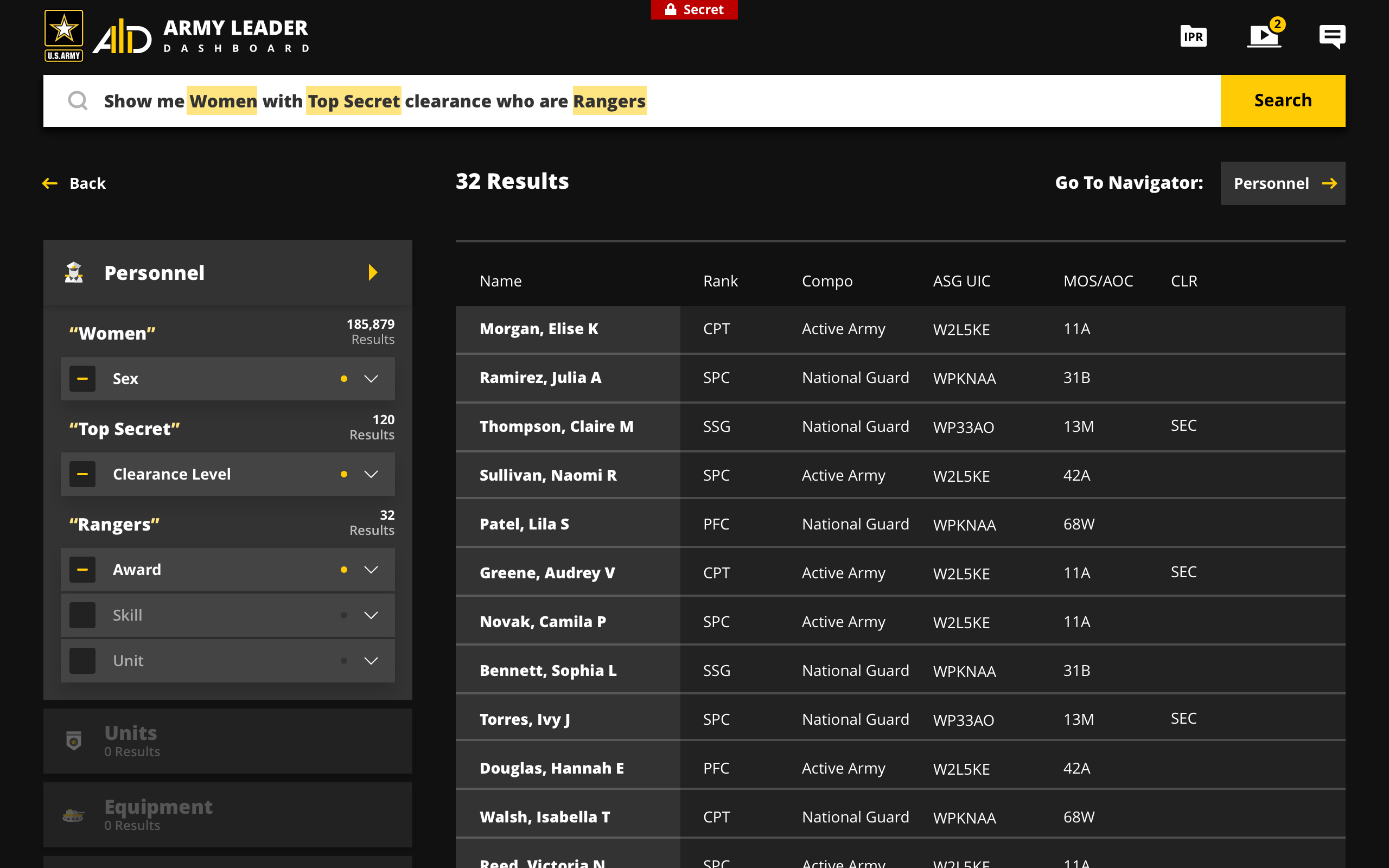
Task: Sort by the Rank column header
Action: click(x=721, y=282)
